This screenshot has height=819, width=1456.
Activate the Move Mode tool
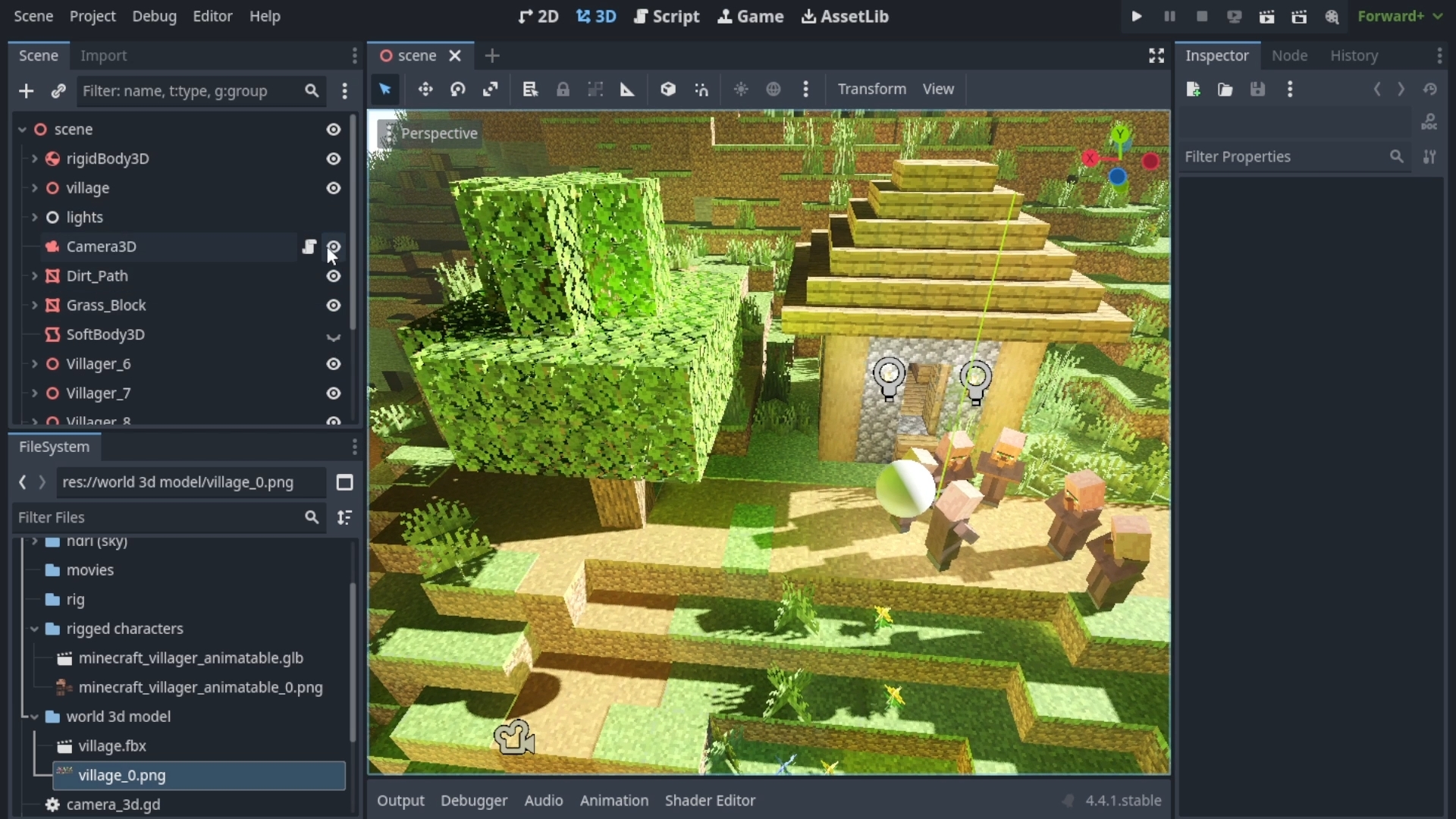(x=425, y=89)
